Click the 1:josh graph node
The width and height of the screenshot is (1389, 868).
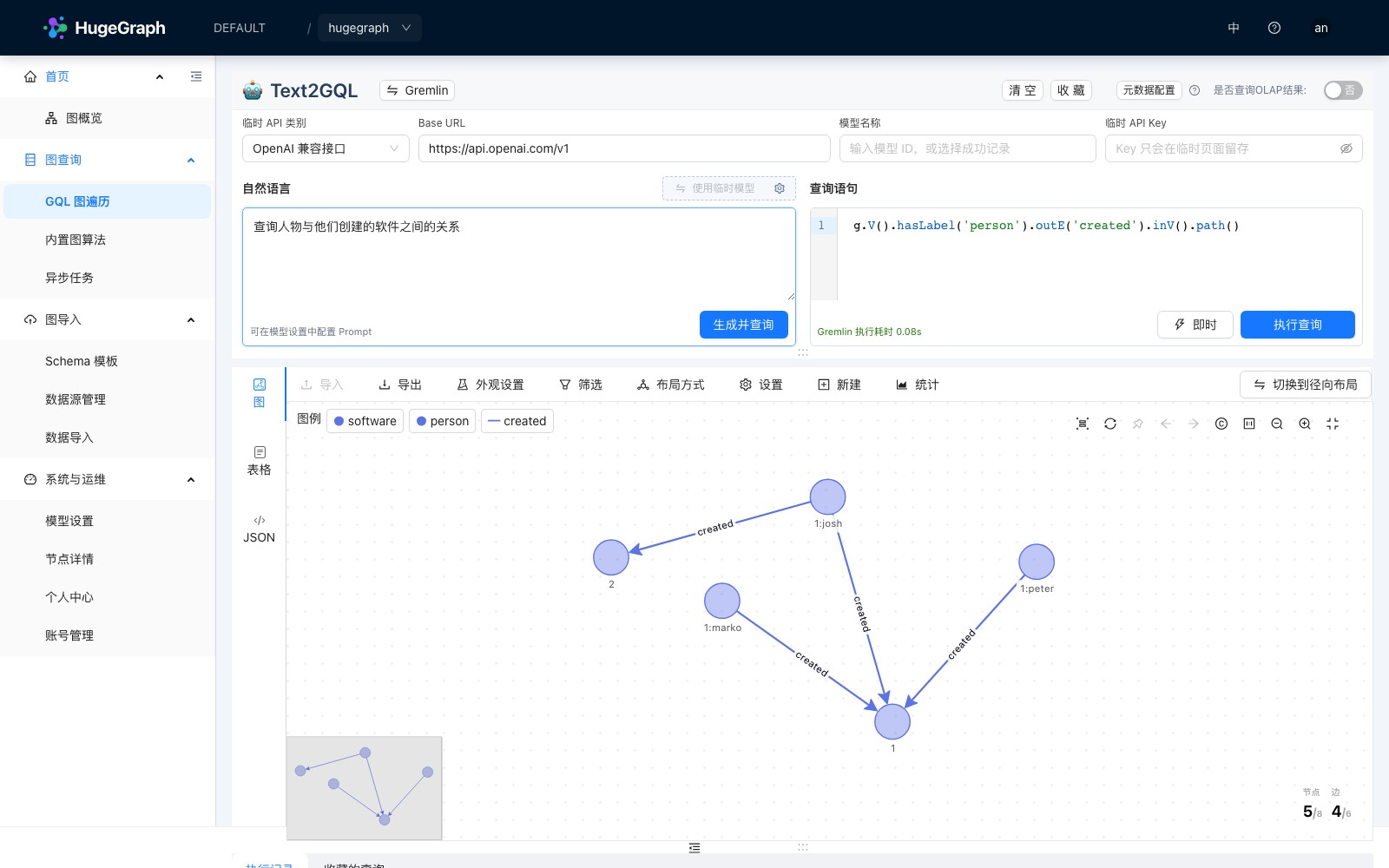point(827,496)
